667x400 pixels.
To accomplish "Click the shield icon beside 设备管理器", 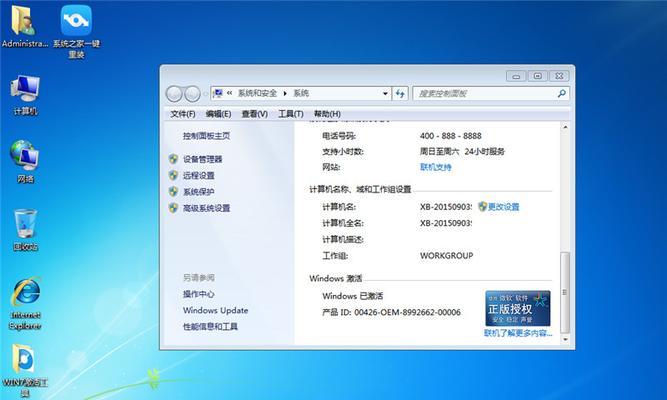I will click(173, 159).
